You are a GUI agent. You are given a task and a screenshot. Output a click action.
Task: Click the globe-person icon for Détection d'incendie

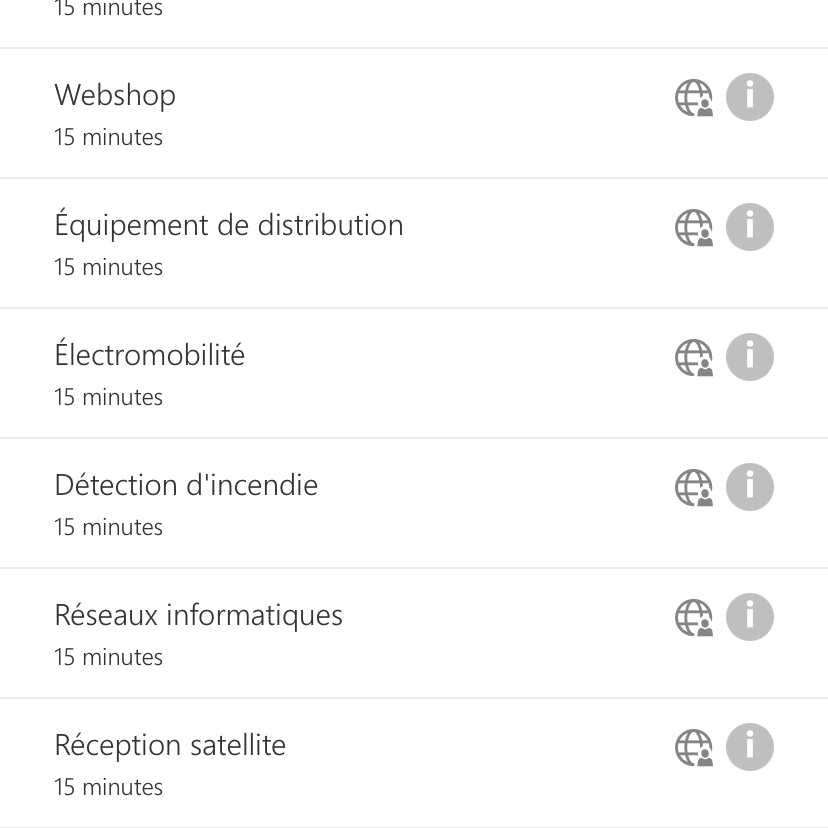click(694, 488)
